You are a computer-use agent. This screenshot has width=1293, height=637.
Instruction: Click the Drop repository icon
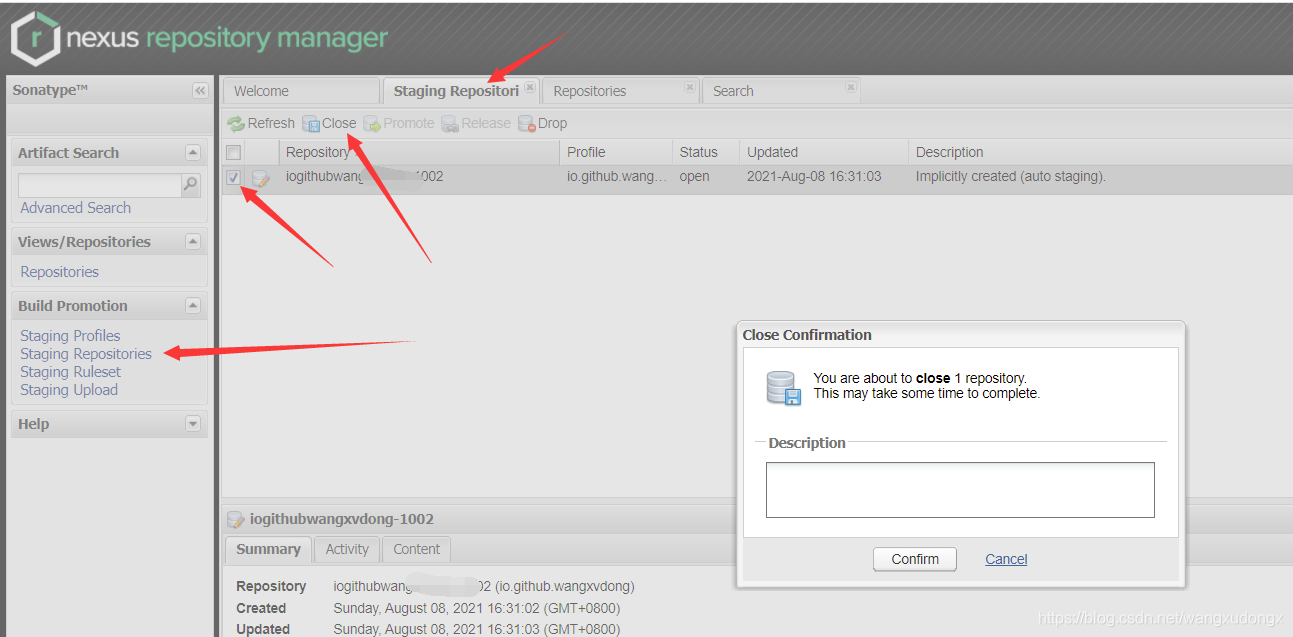tap(526, 124)
